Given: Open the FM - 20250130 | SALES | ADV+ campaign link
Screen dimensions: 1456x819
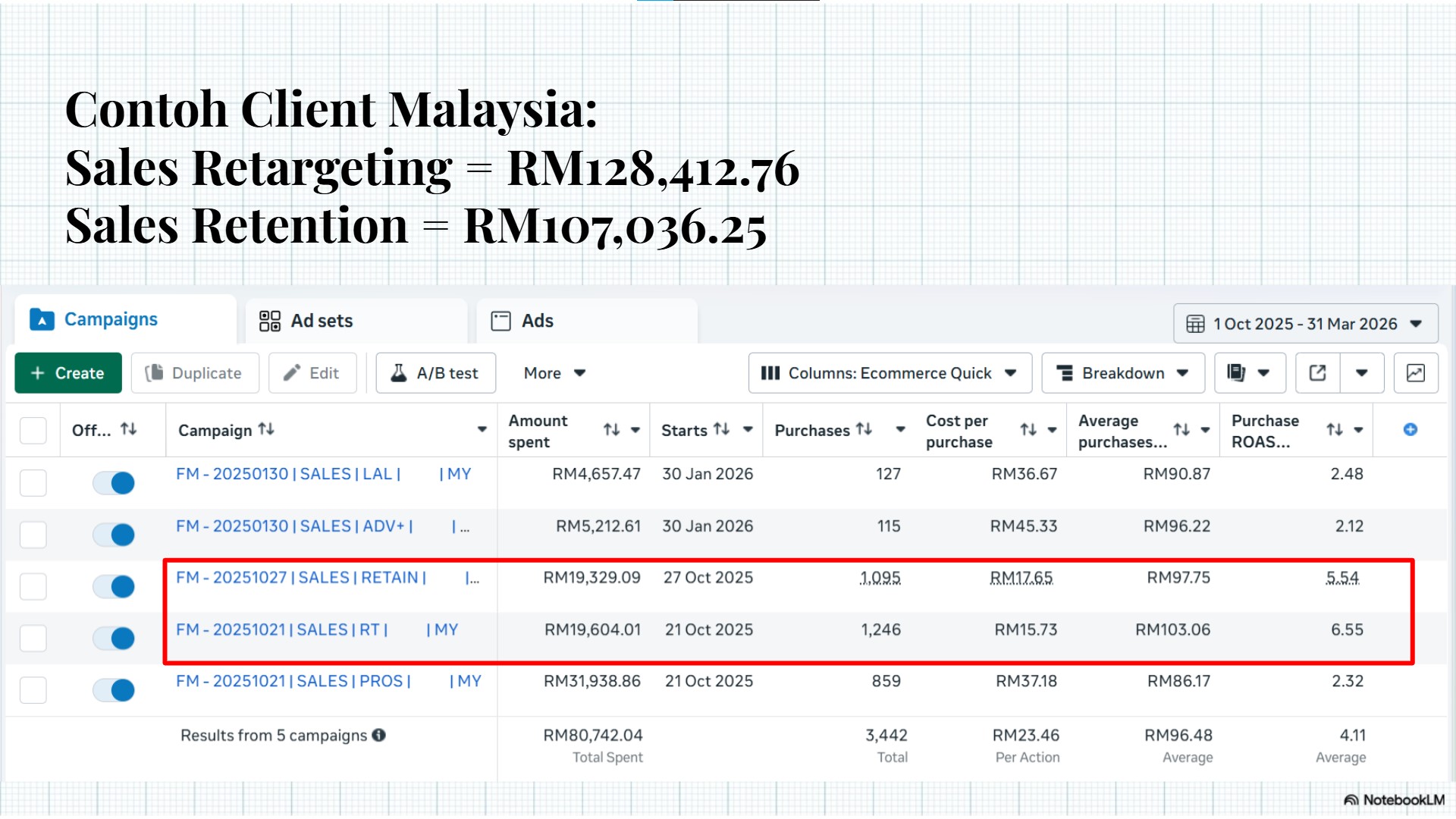Looking at the screenshot, I should (323, 526).
